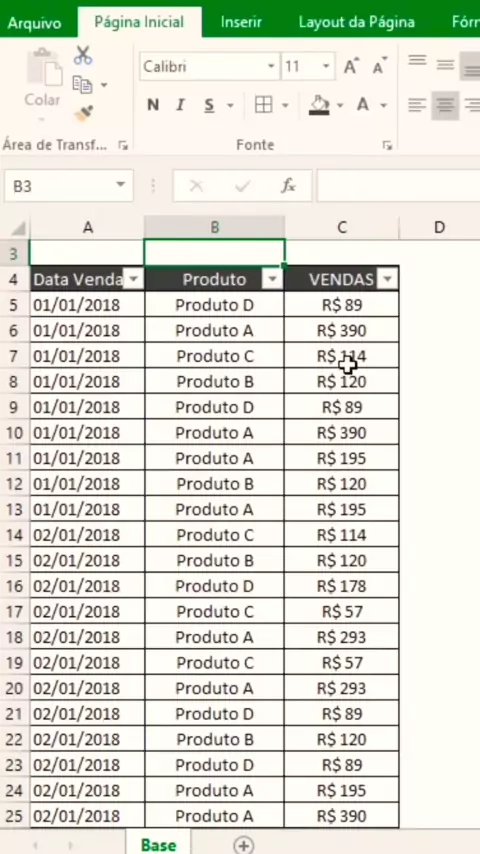Open the Calibri font name dropdown
Image resolution: width=480 pixels, height=854 pixels.
click(x=271, y=66)
